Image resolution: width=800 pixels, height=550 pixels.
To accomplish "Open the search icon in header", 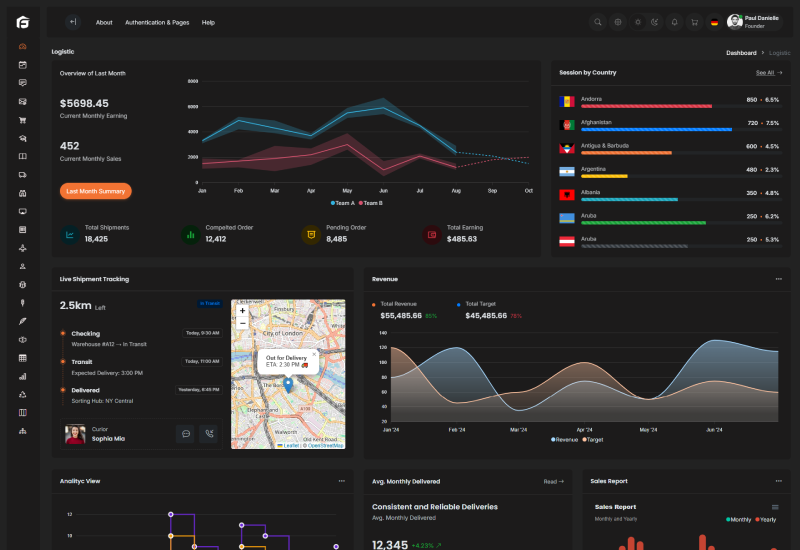I will [598, 22].
